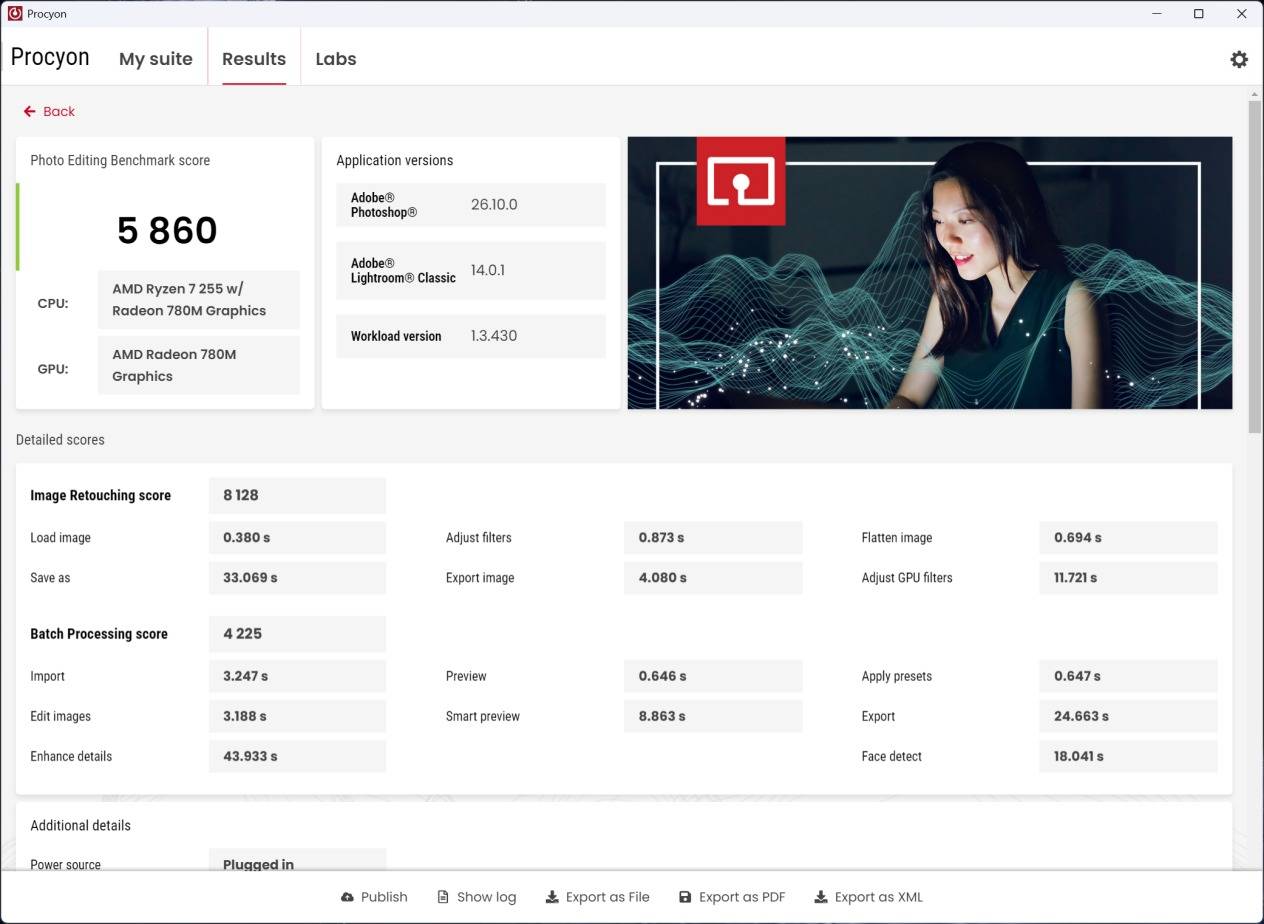Select the Results tab
Image resolution: width=1264 pixels, height=924 pixels.
(253, 59)
